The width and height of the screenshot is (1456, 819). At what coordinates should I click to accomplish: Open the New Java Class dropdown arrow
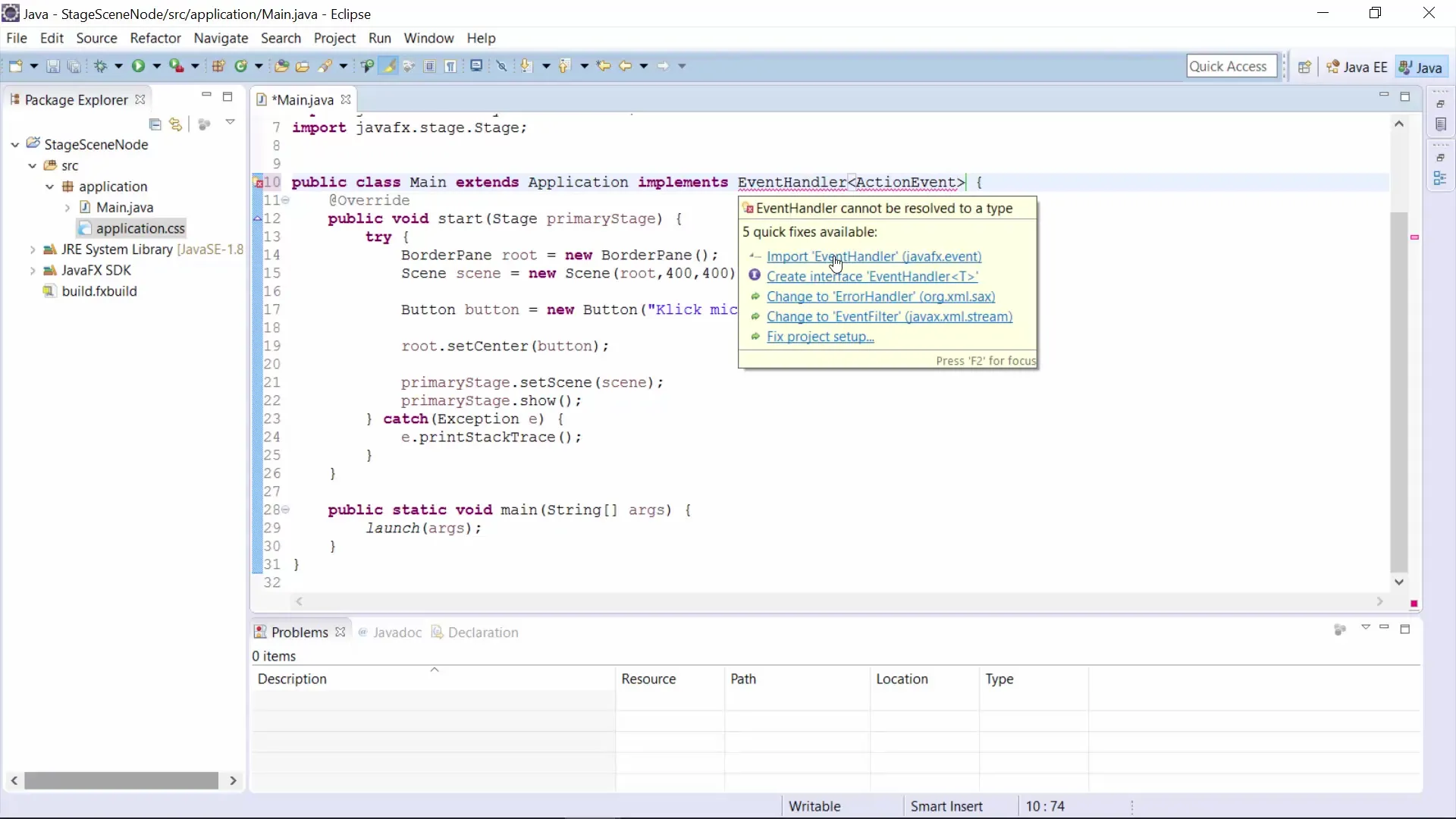point(259,66)
